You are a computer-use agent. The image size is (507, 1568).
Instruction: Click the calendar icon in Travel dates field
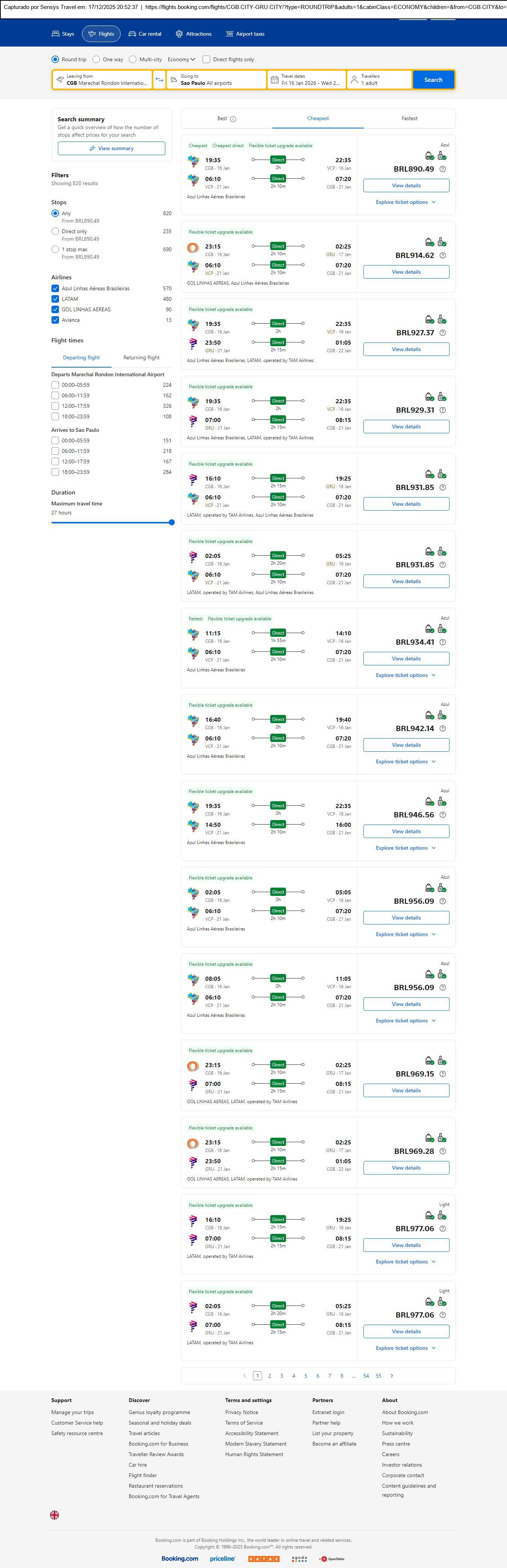pyautogui.click(x=274, y=80)
